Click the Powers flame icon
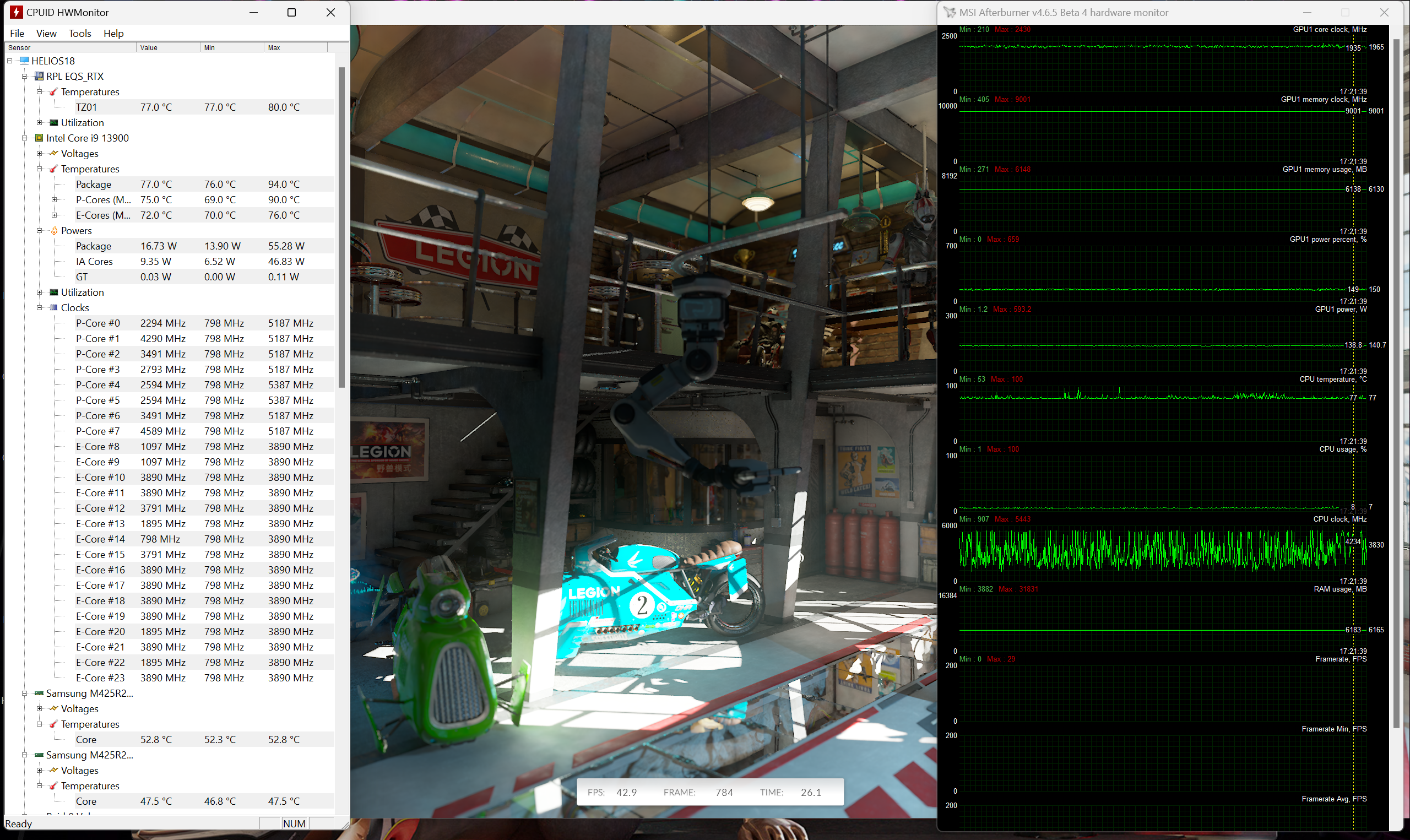 (x=55, y=230)
